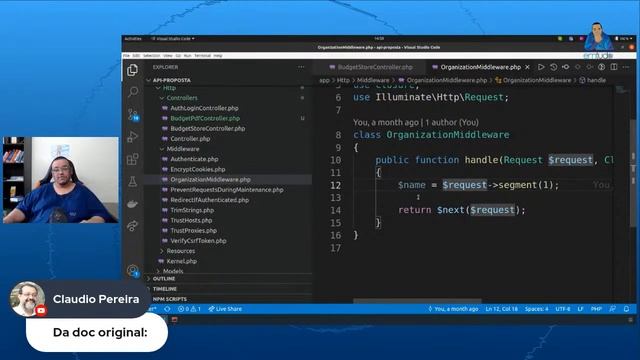This screenshot has height=360, width=640.
Task: Open errors and warnings count in status bar
Action: click(x=189, y=309)
